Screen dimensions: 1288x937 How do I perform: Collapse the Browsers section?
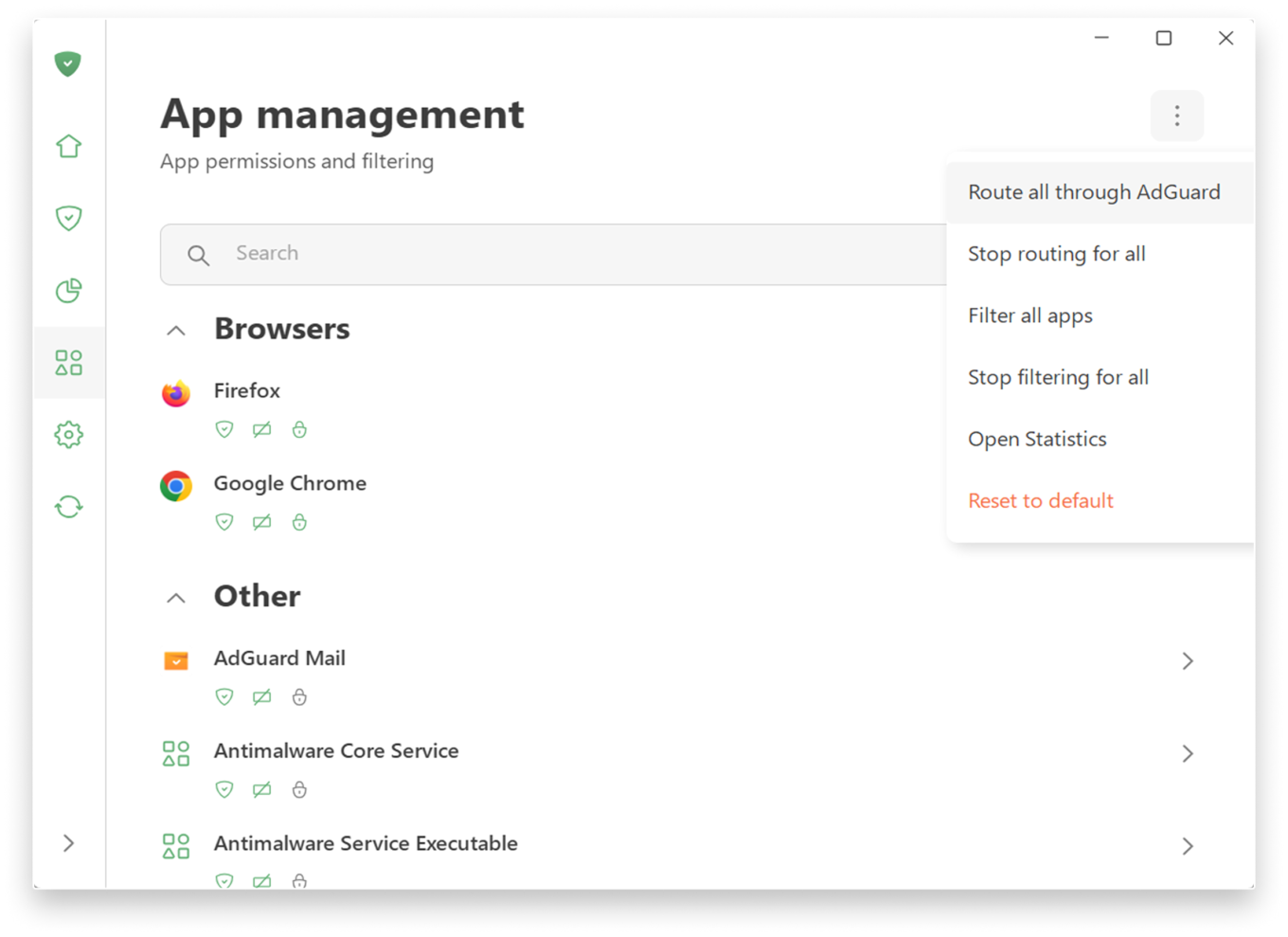(176, 331)
